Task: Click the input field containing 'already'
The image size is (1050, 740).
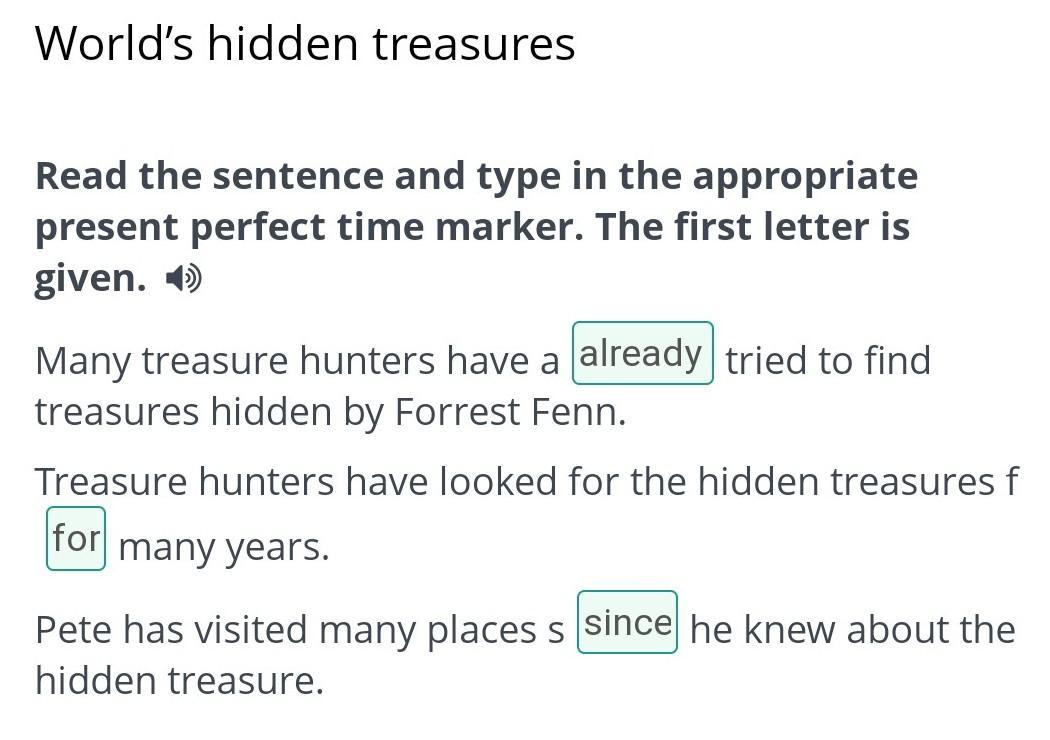Action: pyautogui.click(x=642, y=354)
